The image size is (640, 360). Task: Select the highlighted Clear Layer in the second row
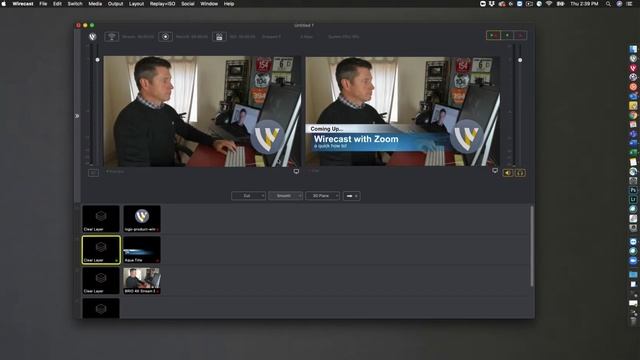101,250
